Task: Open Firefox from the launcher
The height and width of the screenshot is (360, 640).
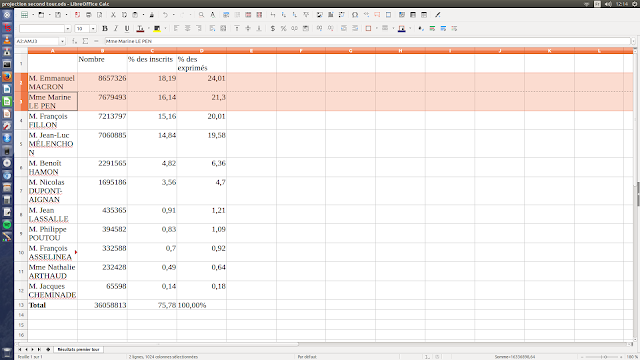Action: 7,76
